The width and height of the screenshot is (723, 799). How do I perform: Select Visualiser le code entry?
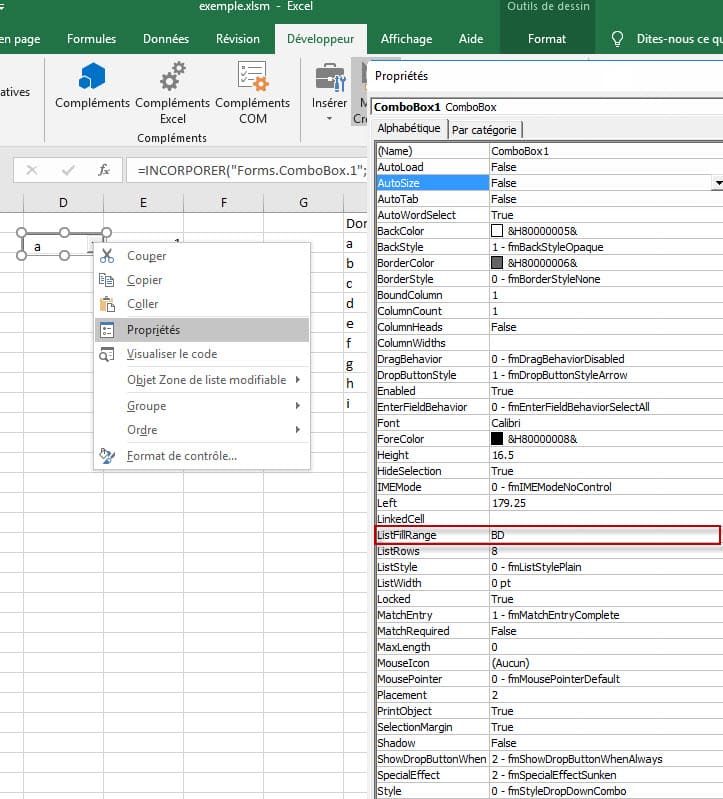point(171,354)
